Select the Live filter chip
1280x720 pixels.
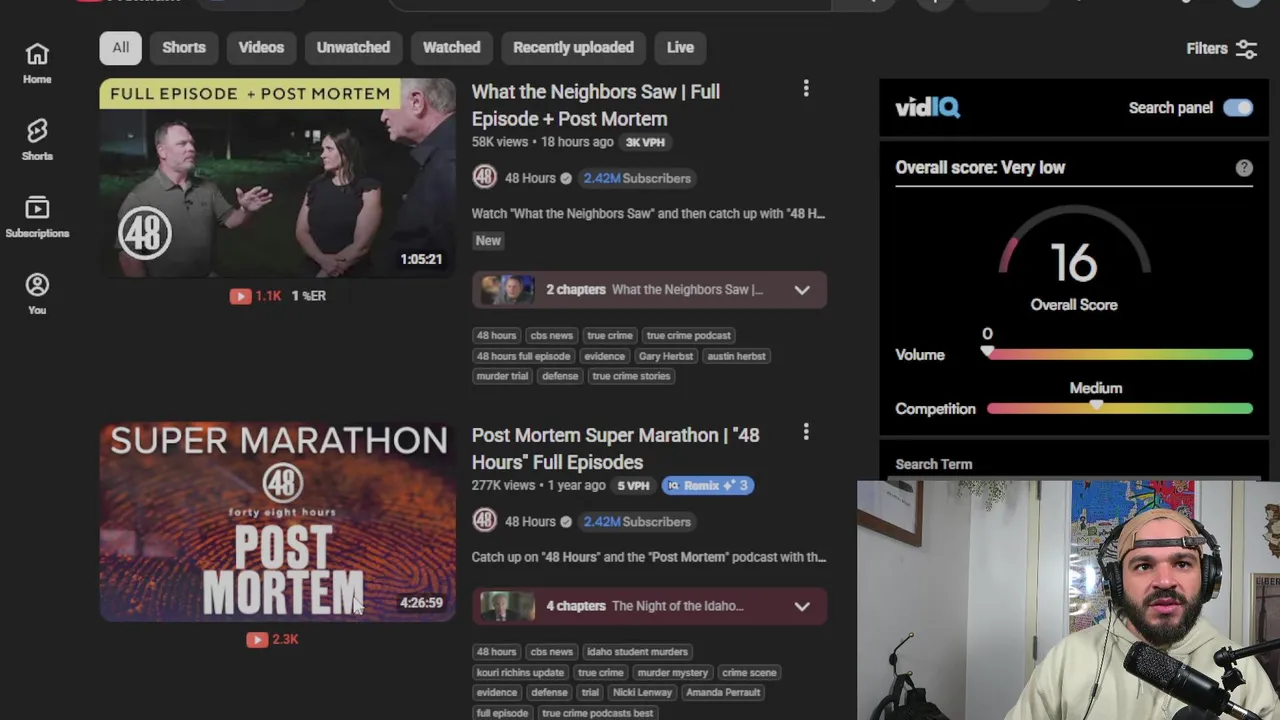[x=680, y=47]
